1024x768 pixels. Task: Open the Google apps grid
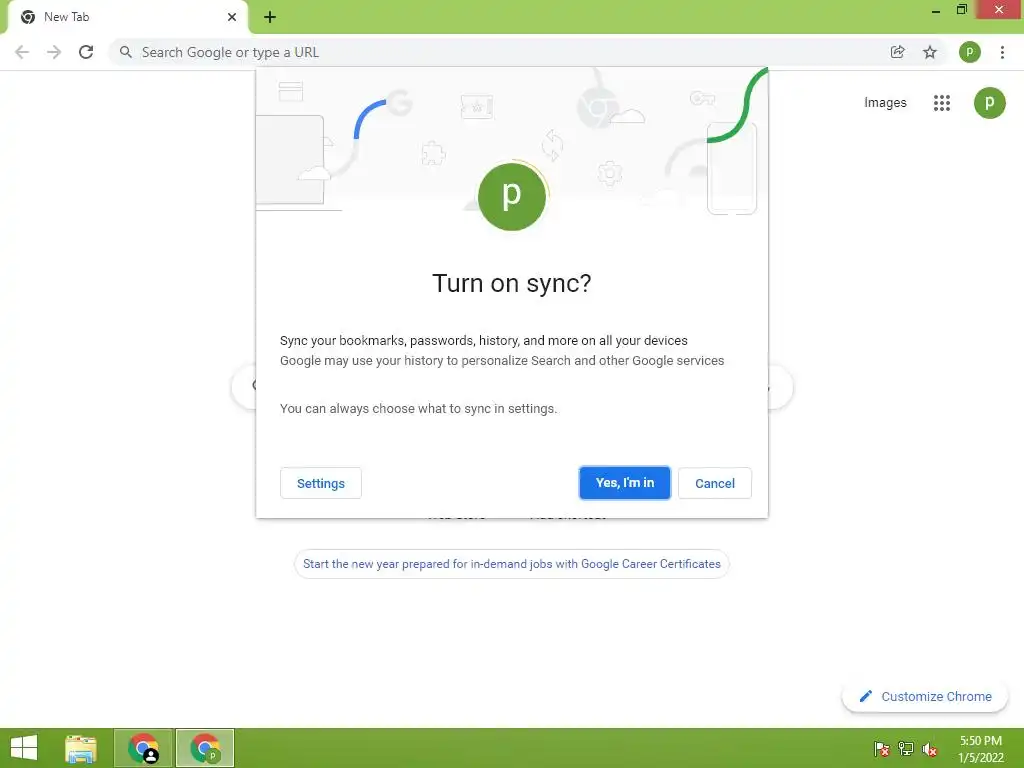point(942,103)
